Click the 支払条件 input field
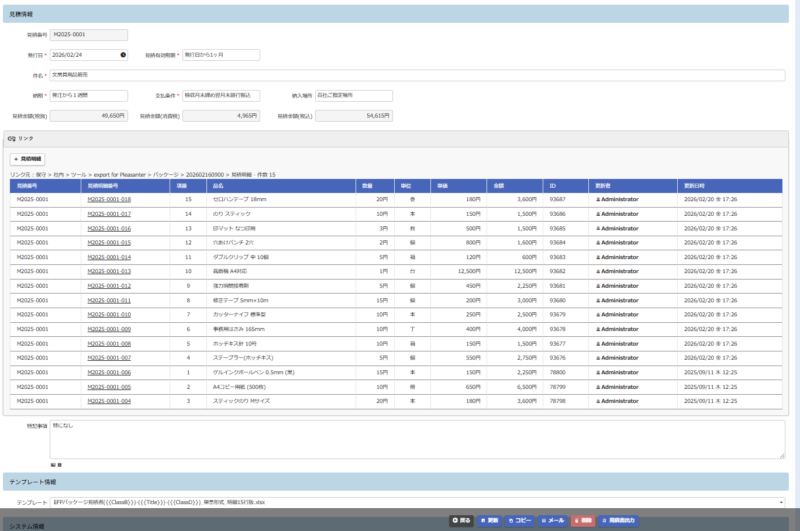The height and width of the screenshot is (531, 800). point(221,96)
